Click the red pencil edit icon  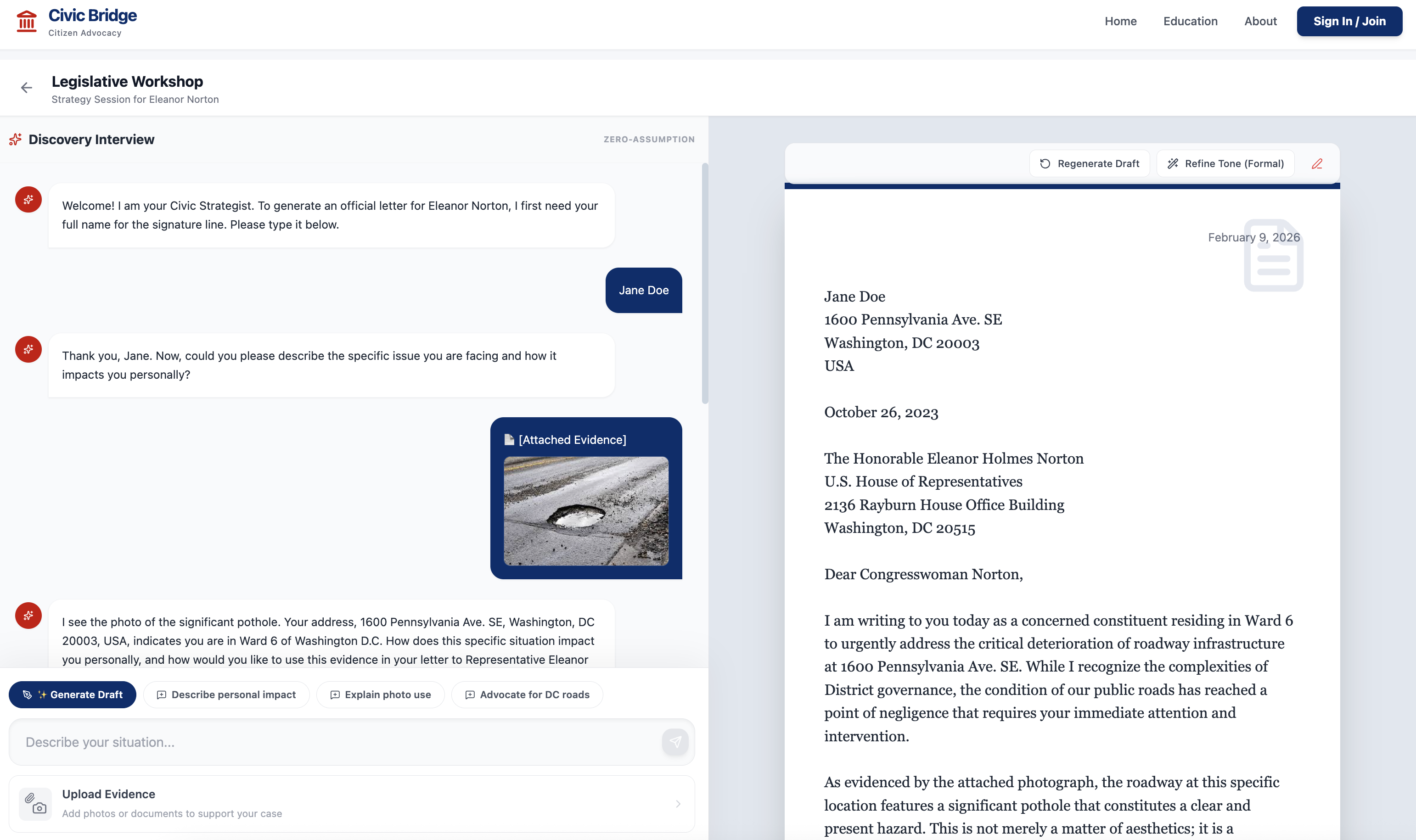click(1317, 163)
